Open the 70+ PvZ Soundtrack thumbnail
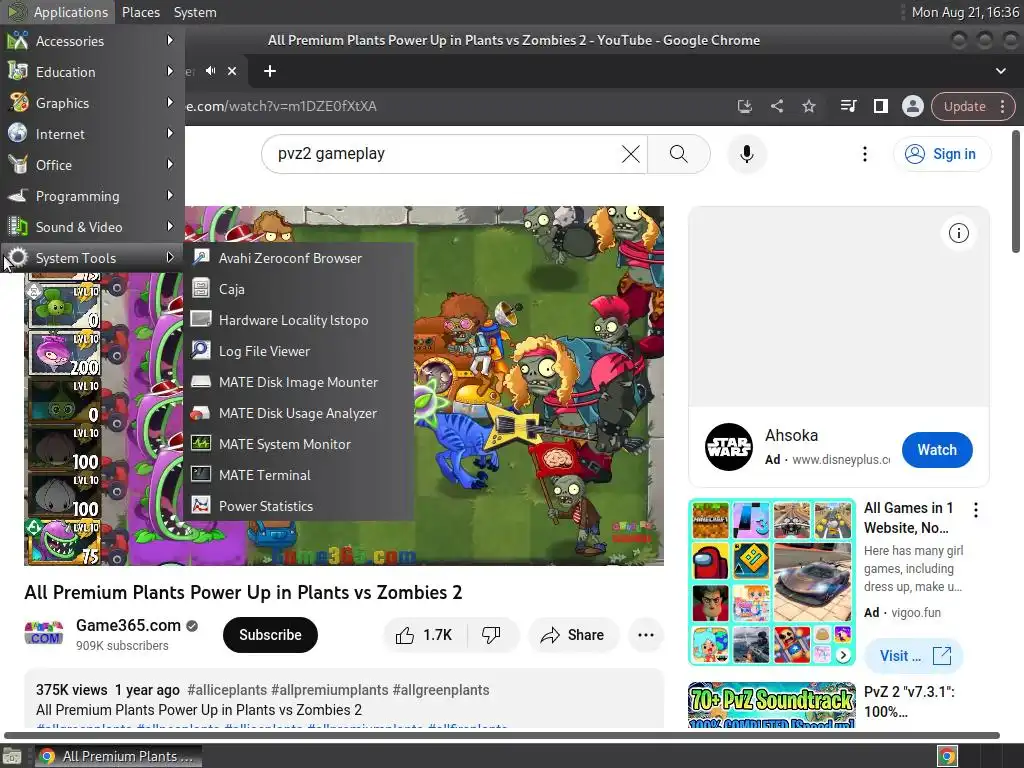This screenshot has height=768, width=1024. pyautogui.click(x=772, y=705)
